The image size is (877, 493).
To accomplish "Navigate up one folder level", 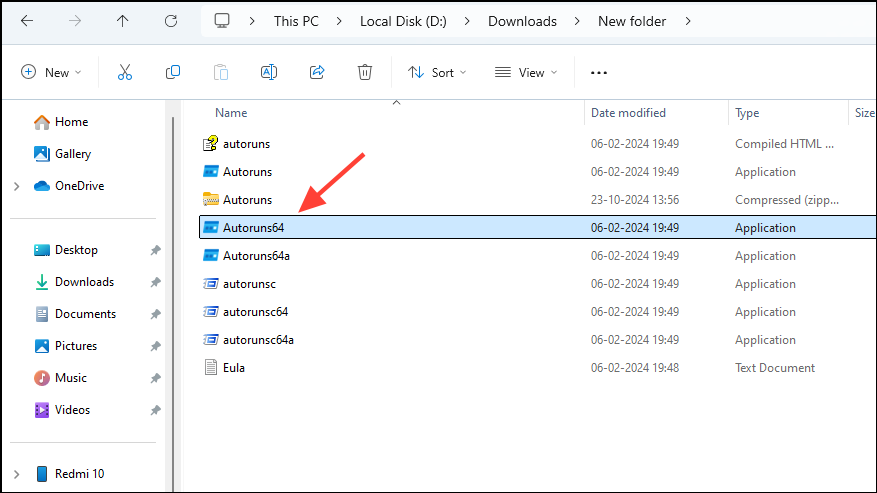I will tap(122, 21).
